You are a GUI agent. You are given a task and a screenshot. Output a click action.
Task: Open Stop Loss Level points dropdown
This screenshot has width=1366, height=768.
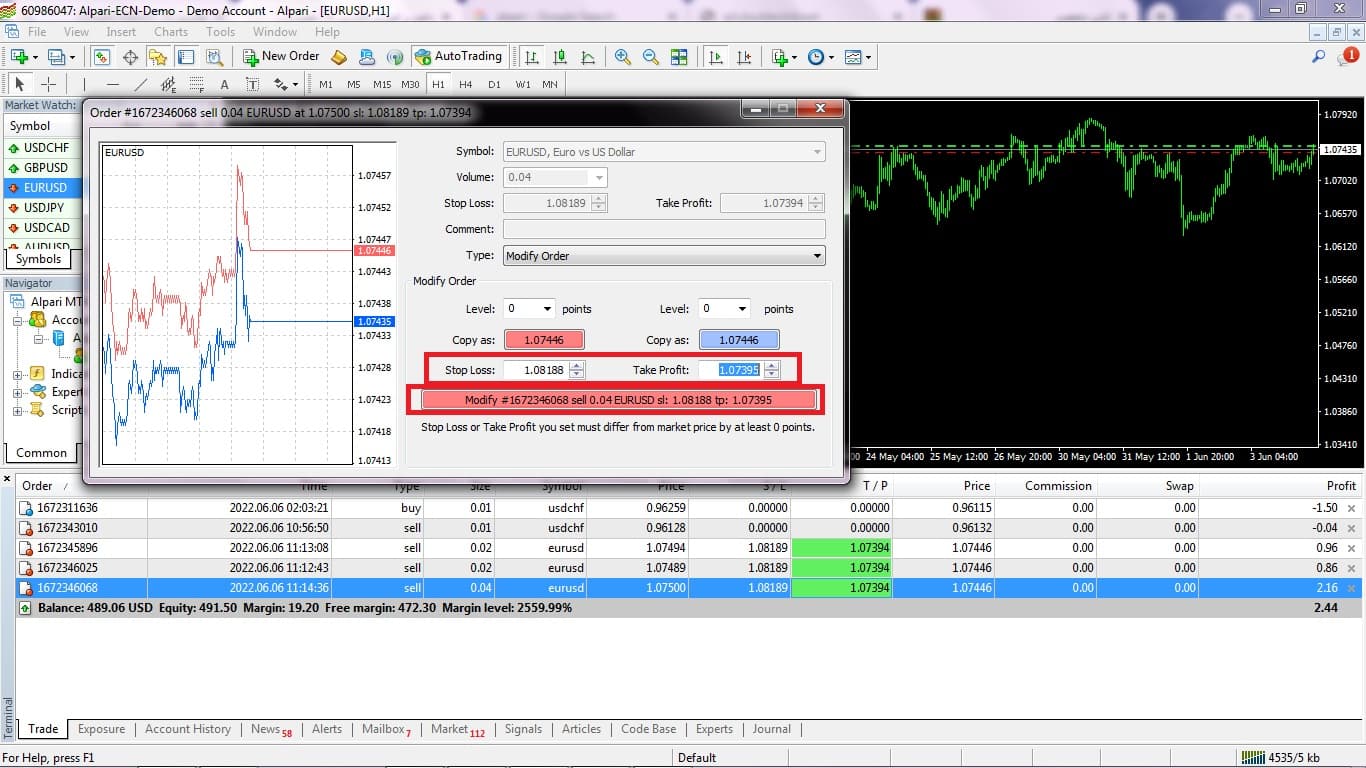[546, 309]
